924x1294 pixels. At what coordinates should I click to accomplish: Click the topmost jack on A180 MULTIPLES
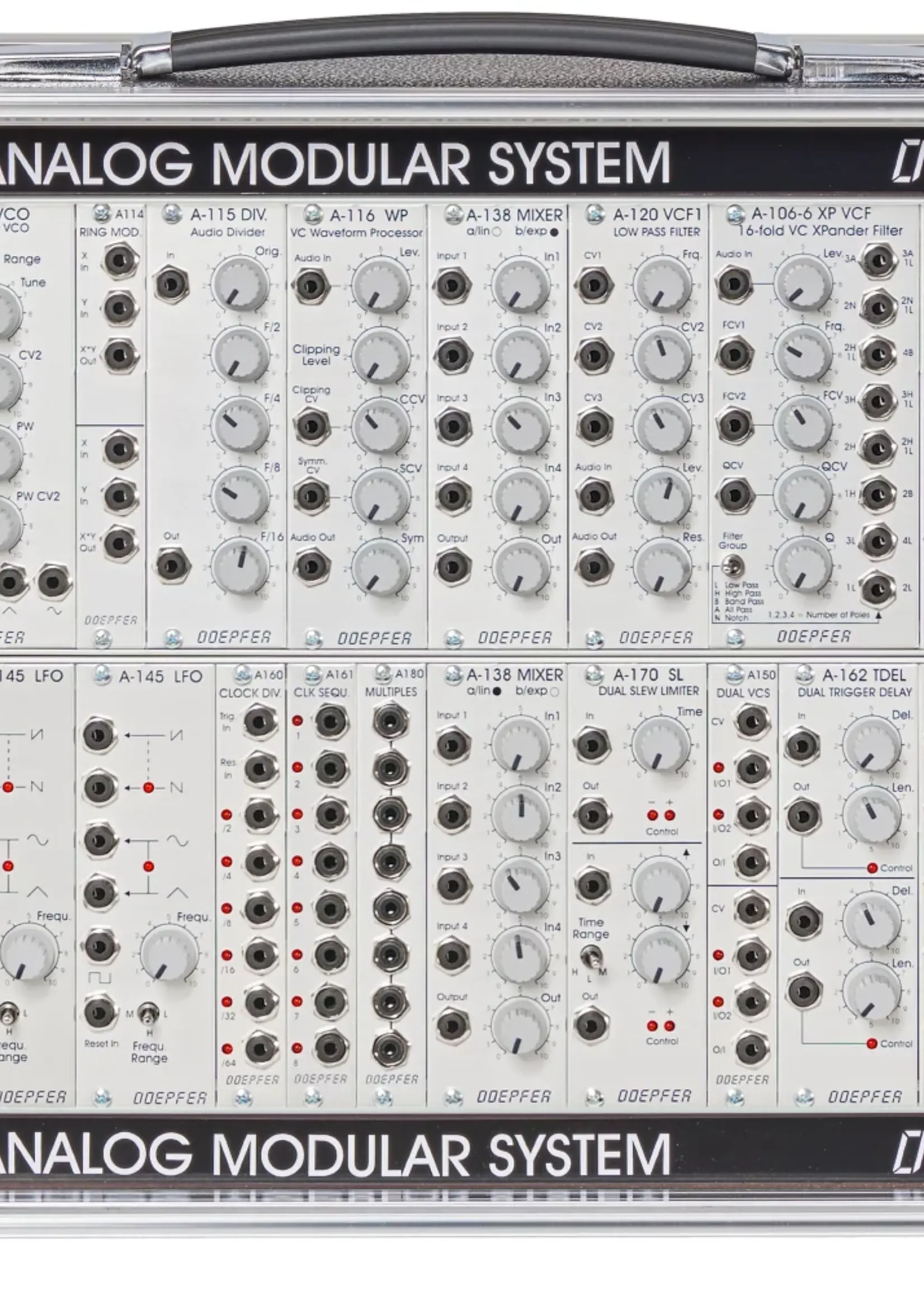pyautogui.click(x=390, y=722)
